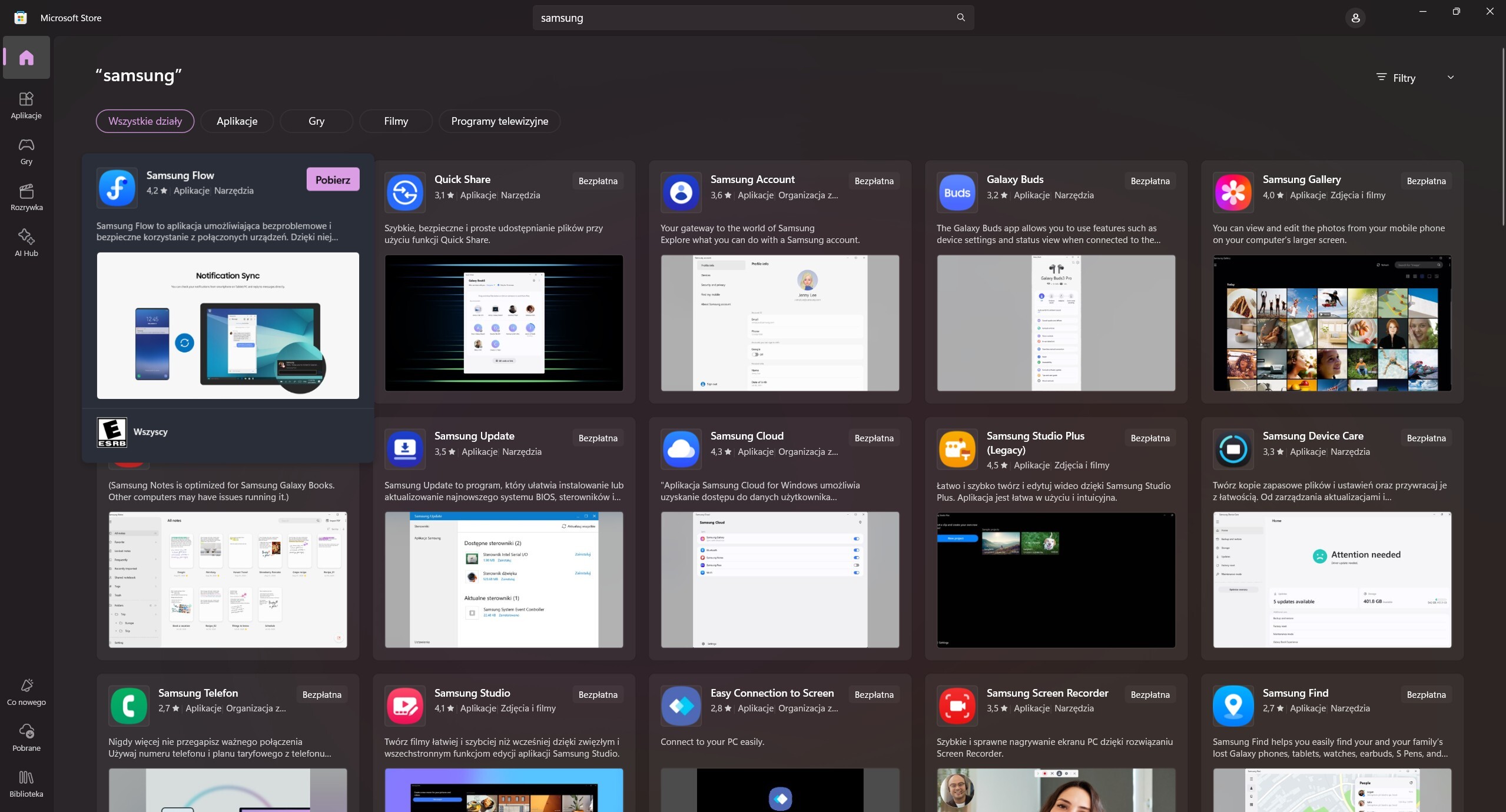
Task: Click Bezpłatna button for Samsung Account
Action: [874, 181]
